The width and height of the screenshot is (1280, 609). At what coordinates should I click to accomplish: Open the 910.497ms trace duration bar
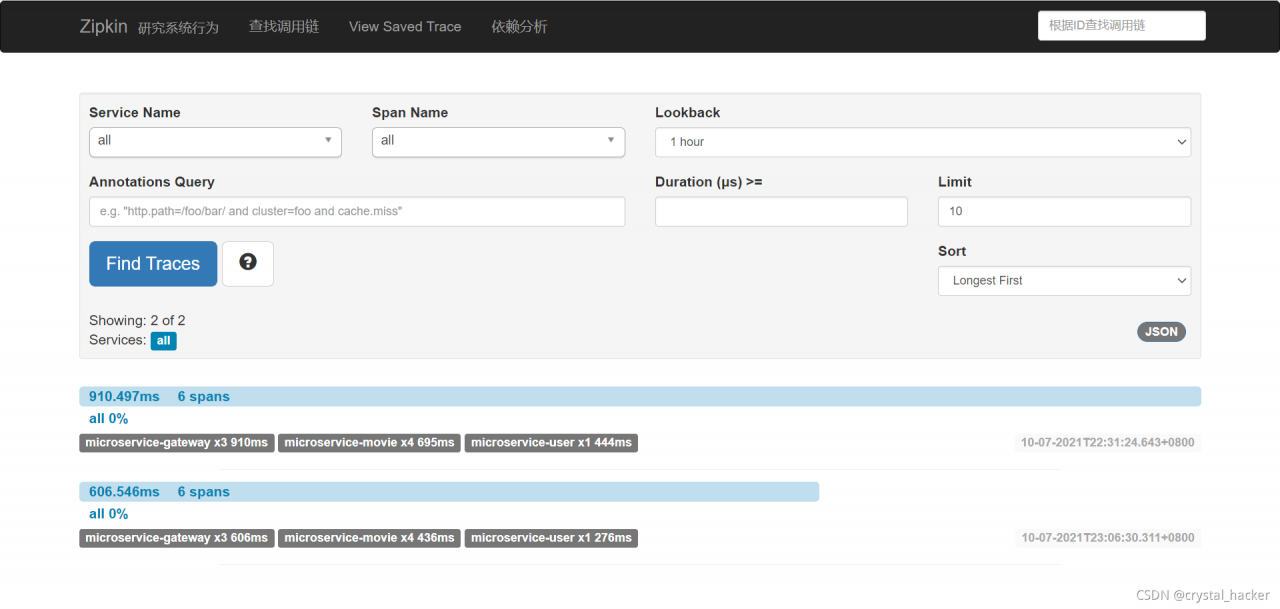[640, 397]
